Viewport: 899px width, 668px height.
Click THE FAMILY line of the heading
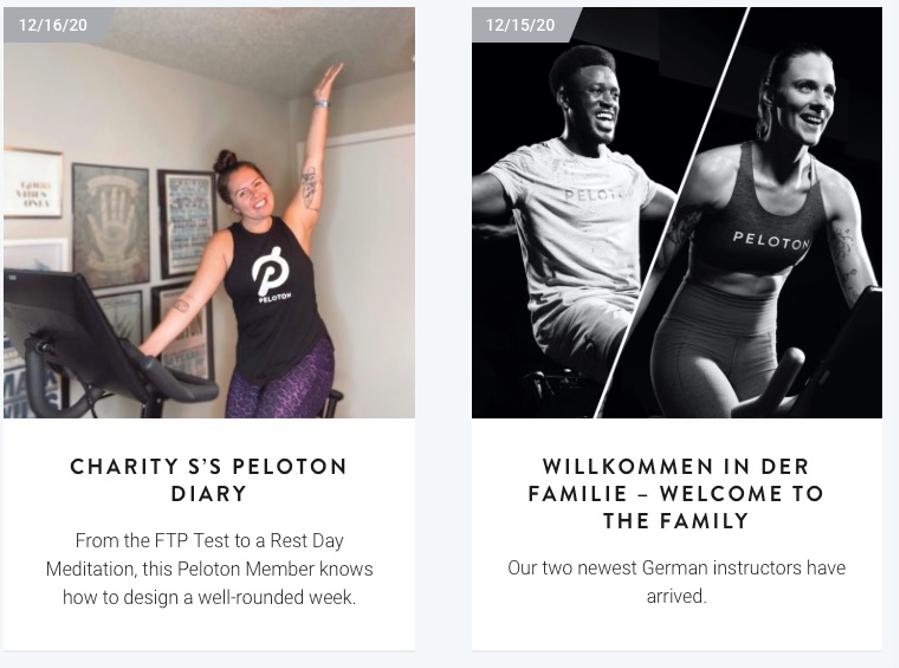click(676, 521)
